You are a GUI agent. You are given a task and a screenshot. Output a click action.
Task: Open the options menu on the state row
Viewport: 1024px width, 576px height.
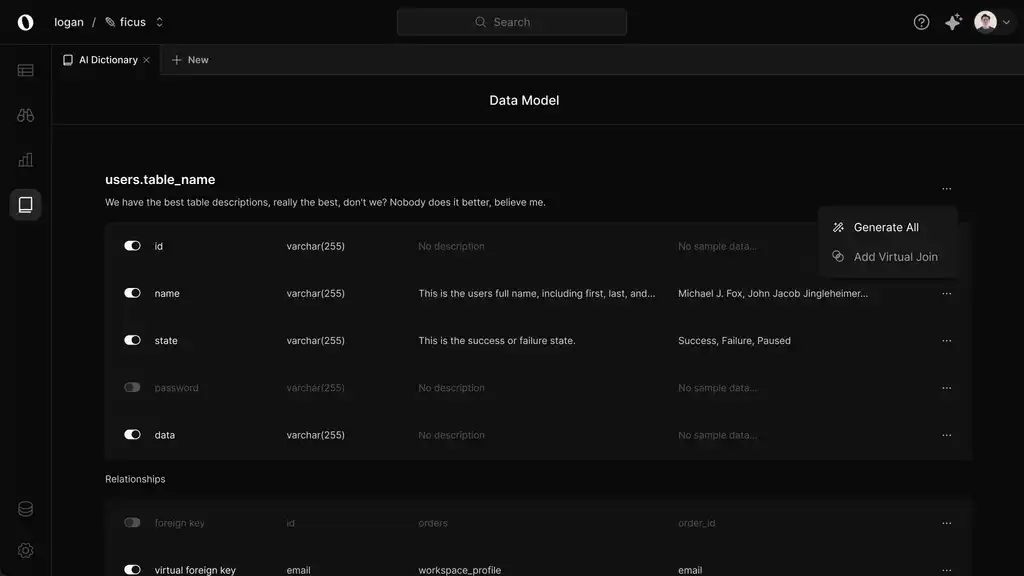click(946, 340)
